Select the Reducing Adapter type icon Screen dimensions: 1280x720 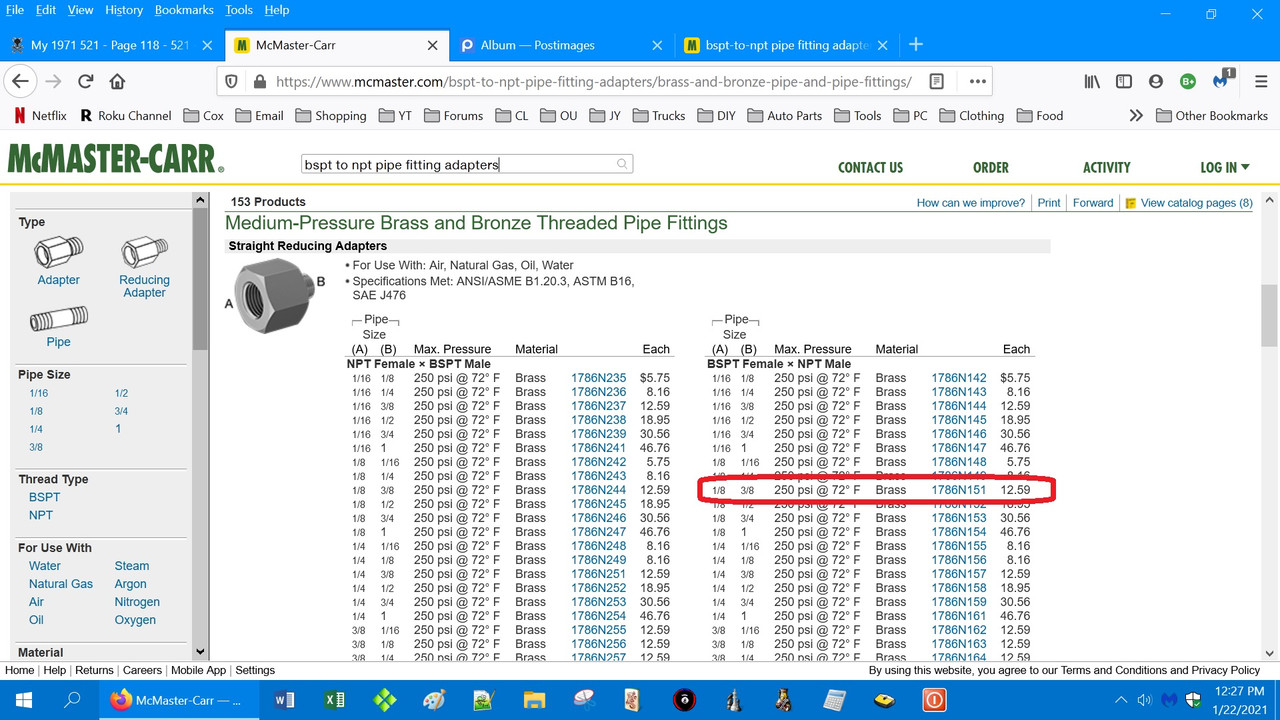[144, 253]
